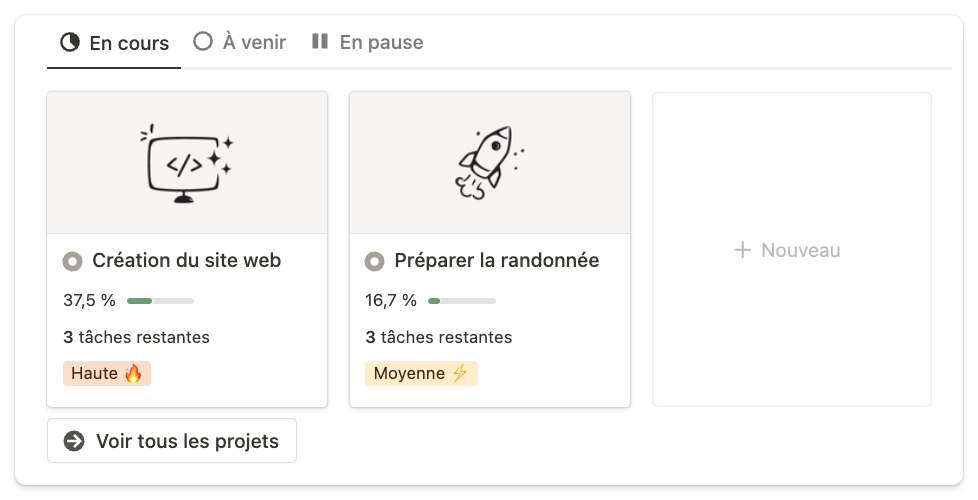This screenshot has width=978, height=500.
Task: Click the 37,5 % progress bar
Action: pos(160,300)
